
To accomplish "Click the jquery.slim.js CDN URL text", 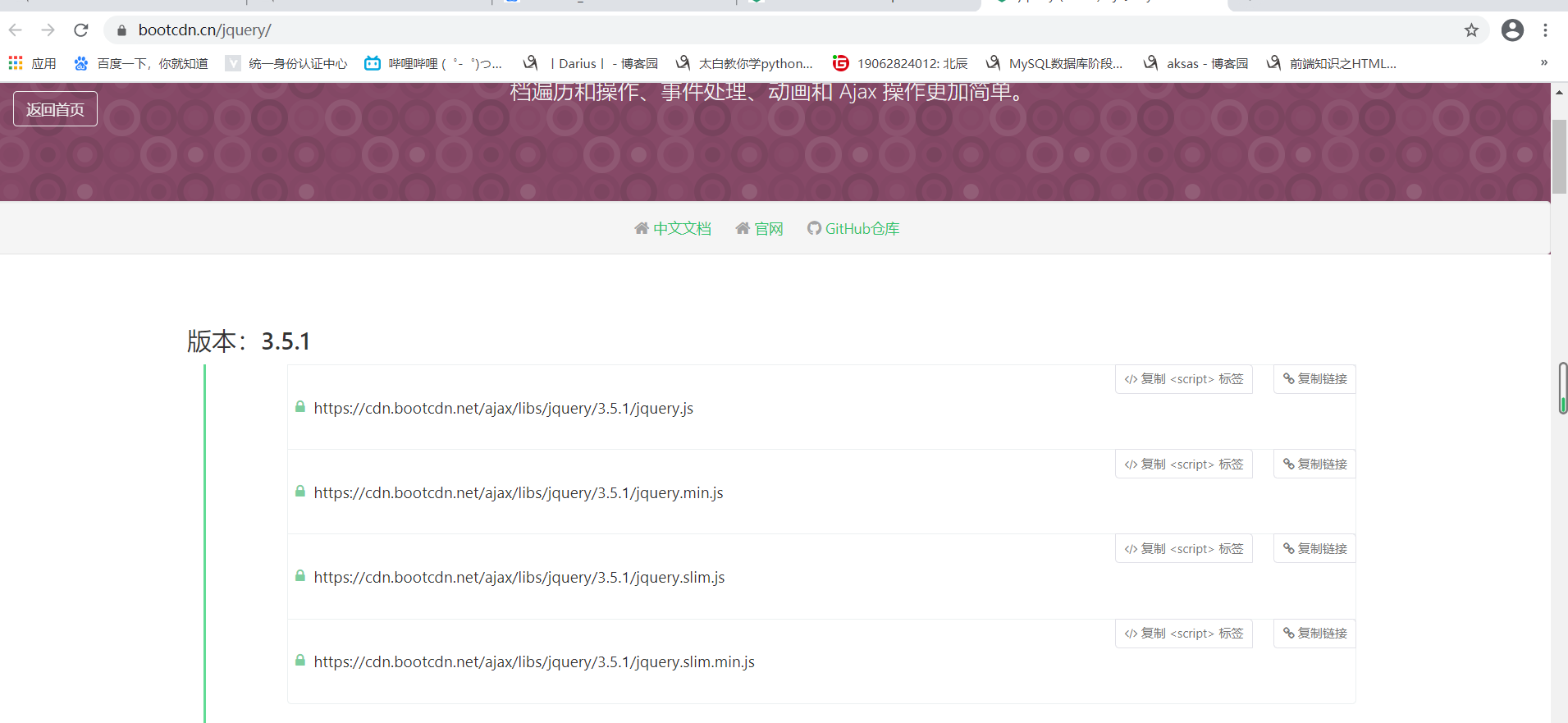I will pyautogui.click(x=519, y=577).
